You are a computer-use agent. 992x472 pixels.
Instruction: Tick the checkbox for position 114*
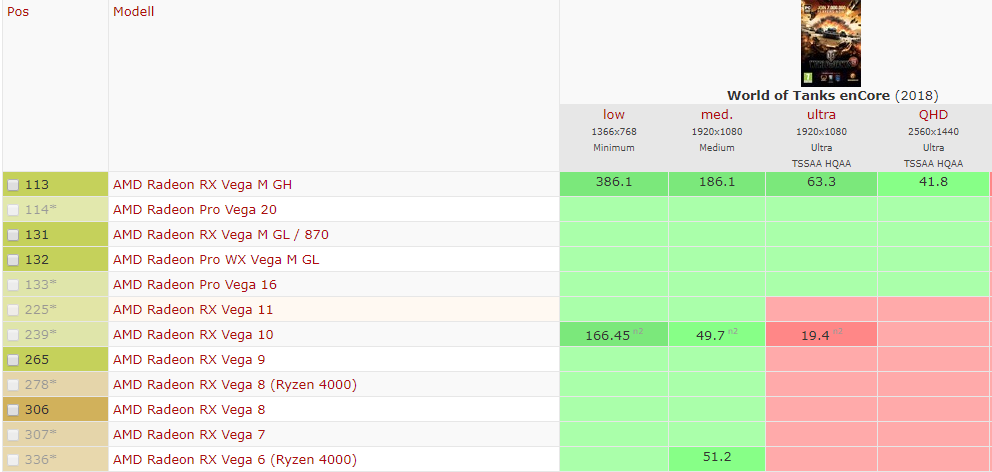pyautogui.click(x=13, y=210)
